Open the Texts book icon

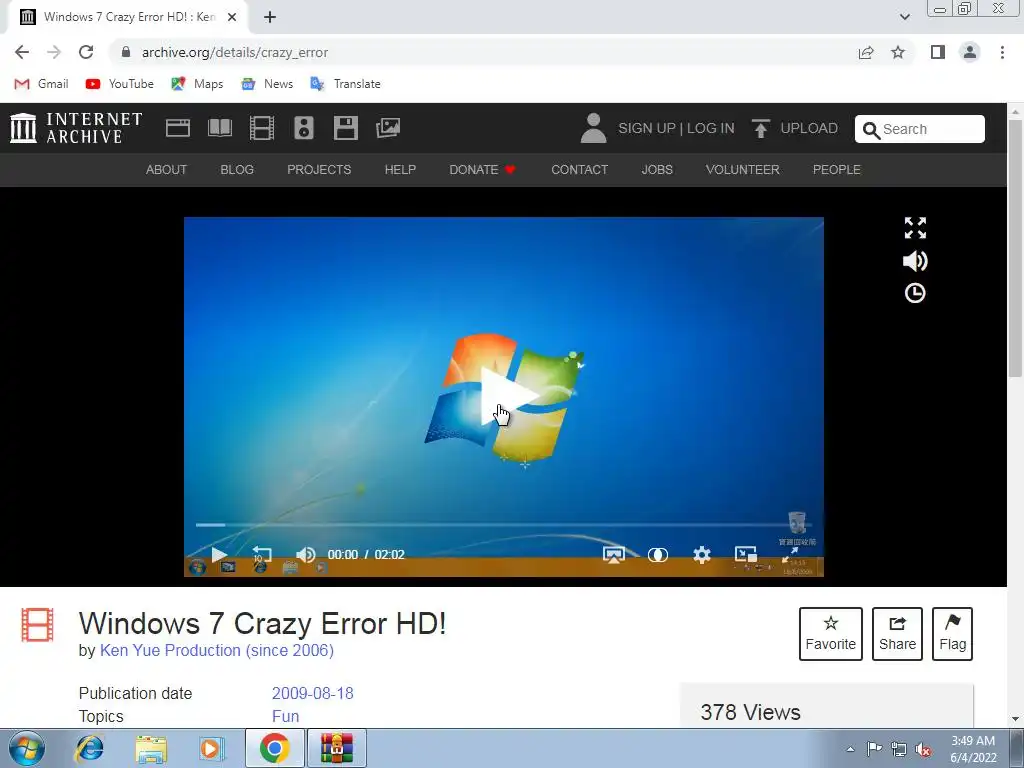[220, 128]
